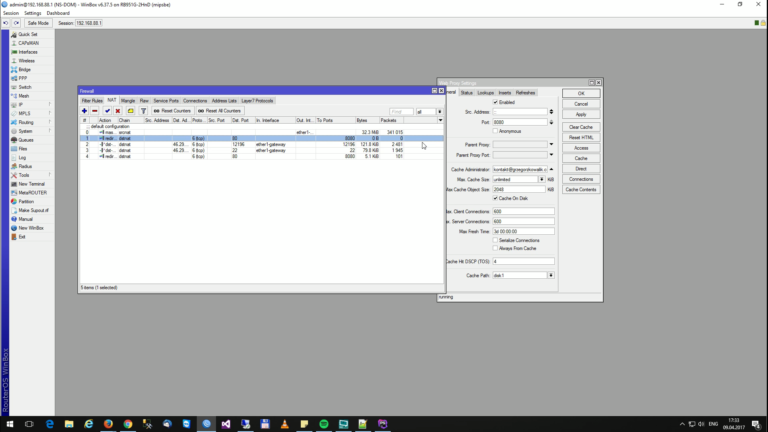Add comment with yellow note icon
The height and width of the screenshot is (432, 768).
[130, 111]
